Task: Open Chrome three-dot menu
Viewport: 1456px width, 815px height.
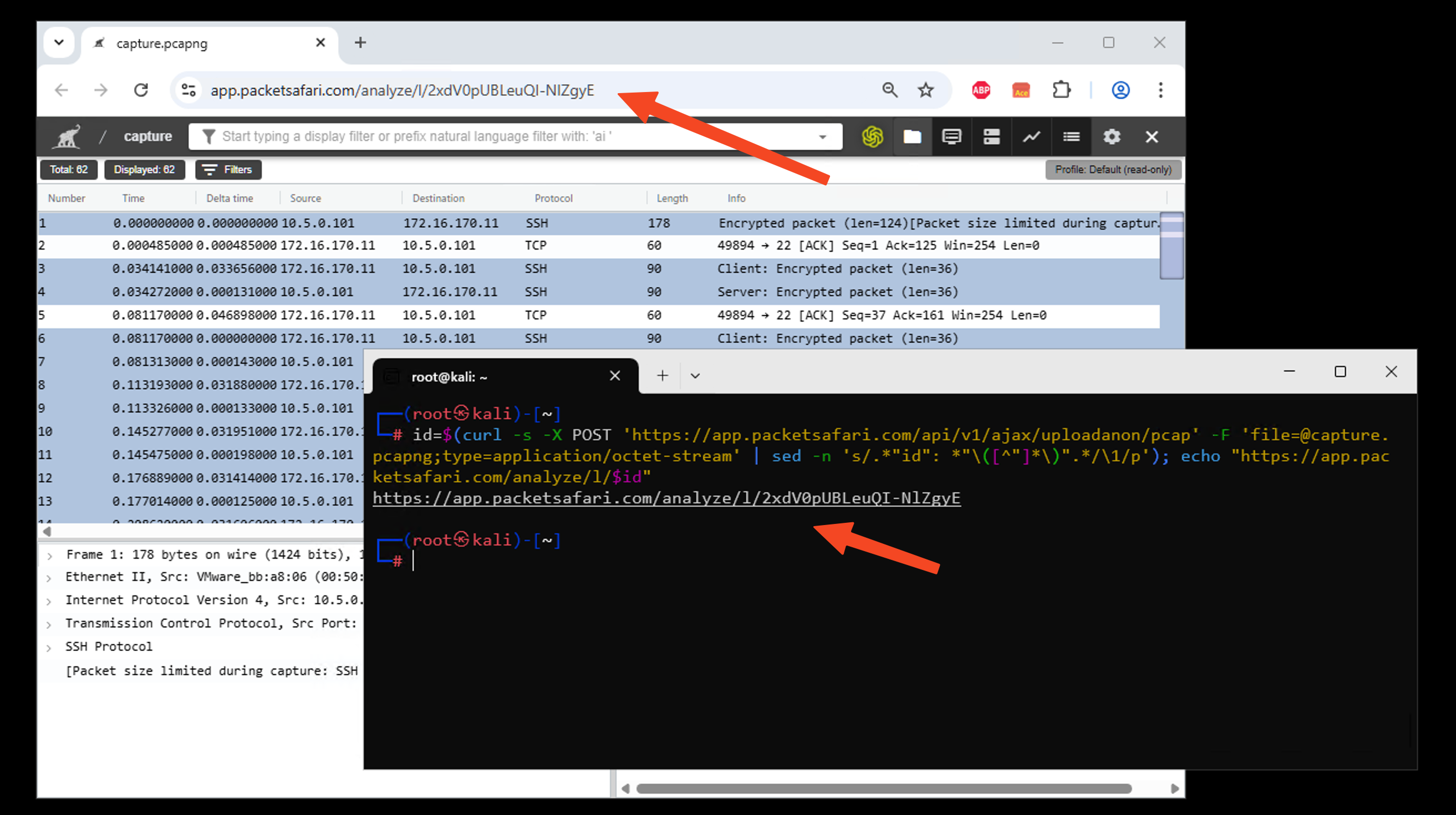Action: coord(1160,90)
